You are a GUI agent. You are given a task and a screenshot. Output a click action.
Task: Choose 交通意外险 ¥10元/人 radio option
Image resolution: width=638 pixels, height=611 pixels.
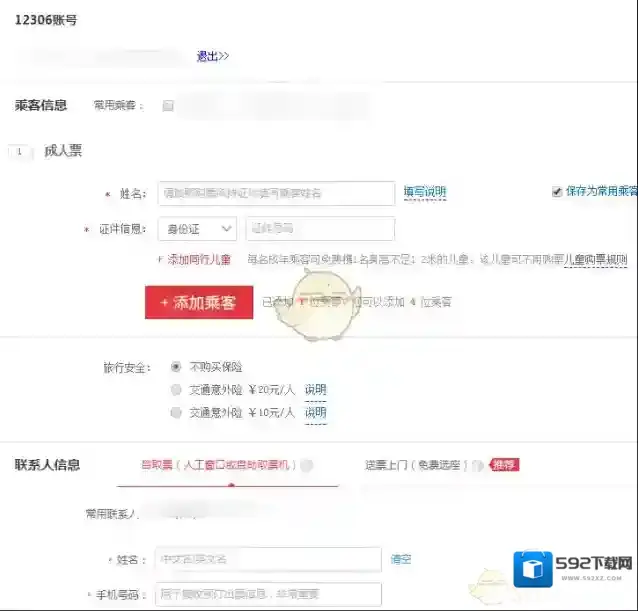[x=176, y=412]
